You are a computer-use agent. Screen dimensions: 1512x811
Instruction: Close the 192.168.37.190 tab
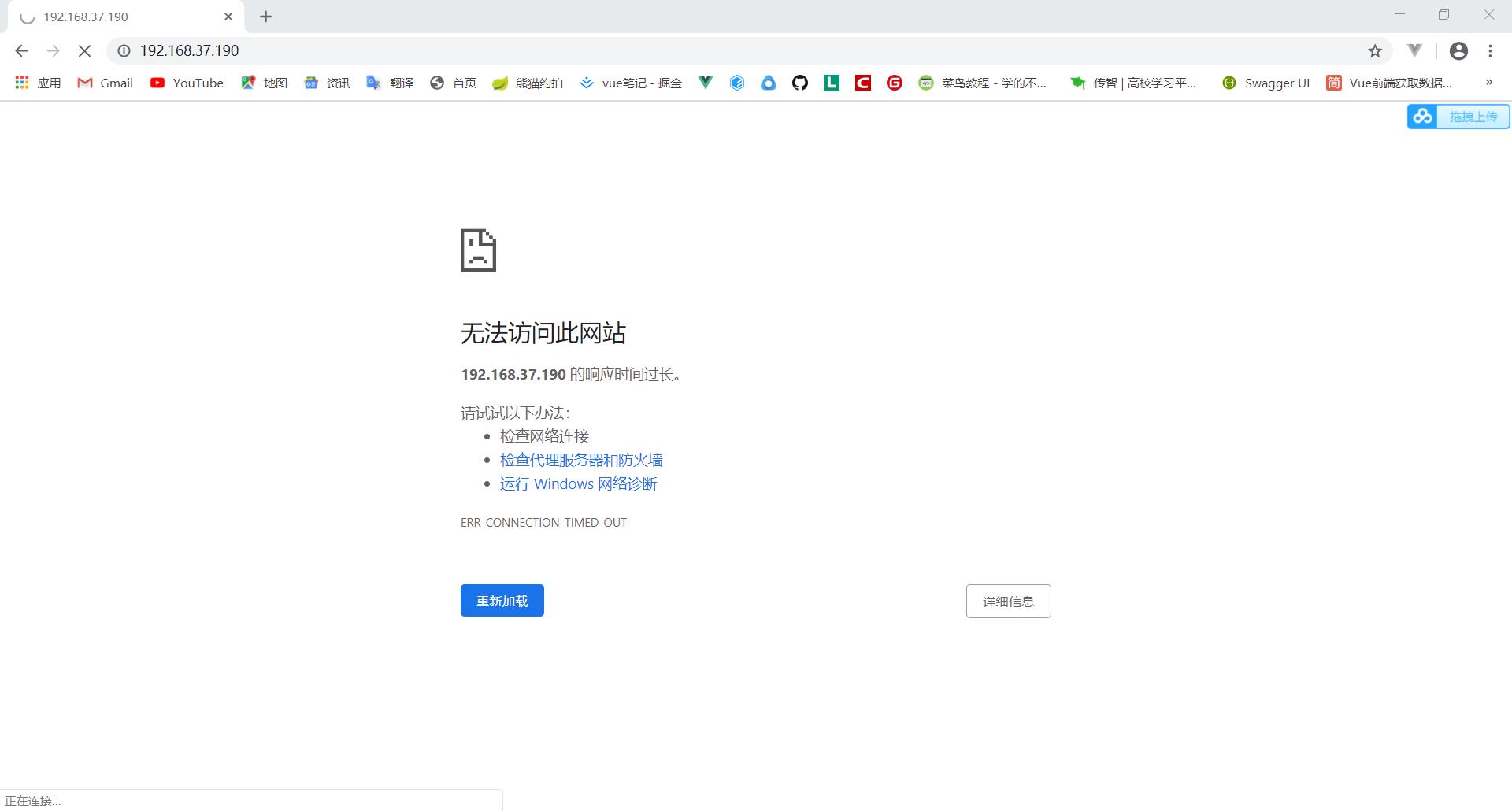tap(228, 17)
